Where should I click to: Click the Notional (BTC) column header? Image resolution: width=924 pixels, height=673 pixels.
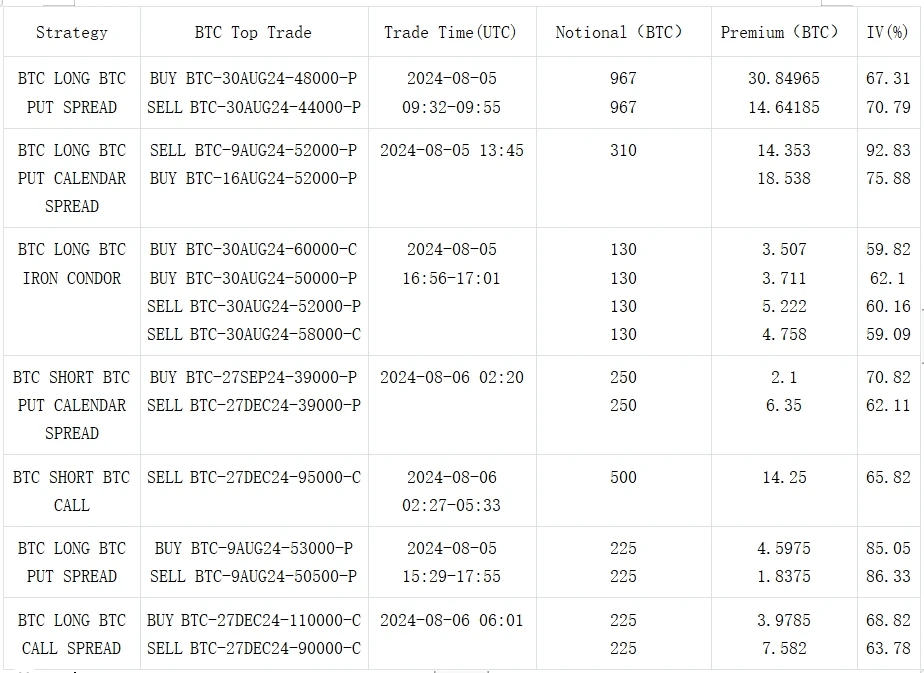click(621, 33)
